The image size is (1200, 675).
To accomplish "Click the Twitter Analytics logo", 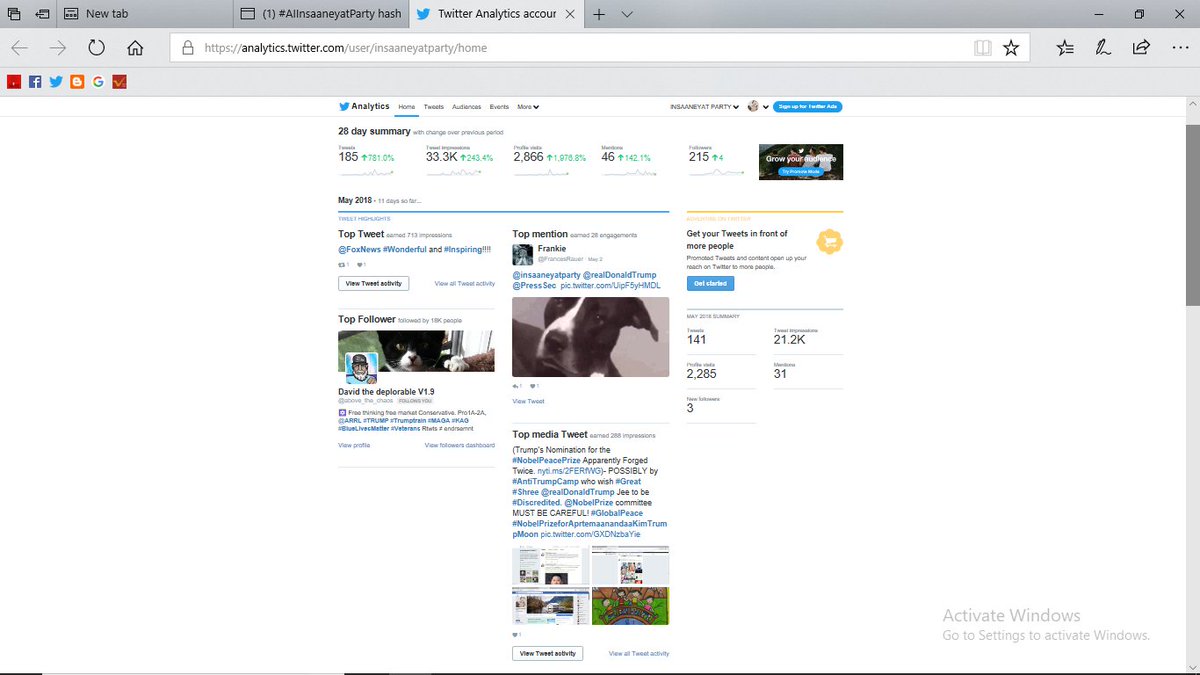I will click(364, 106).
